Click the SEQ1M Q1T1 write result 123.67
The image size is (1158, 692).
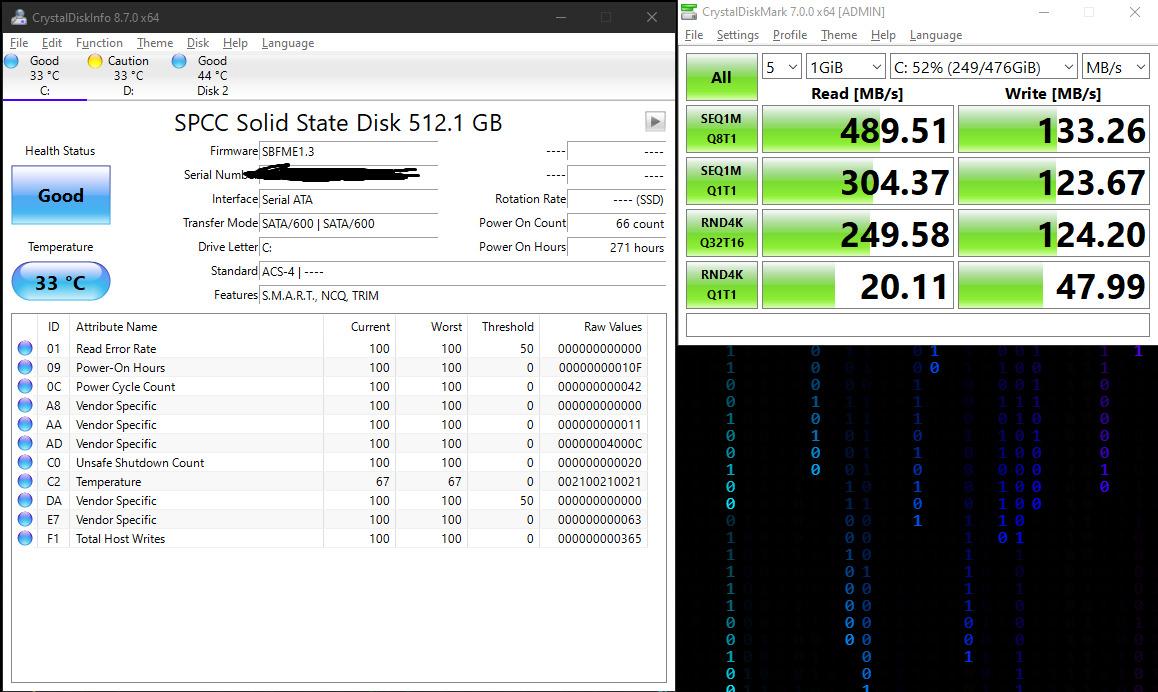point(1054,181)
